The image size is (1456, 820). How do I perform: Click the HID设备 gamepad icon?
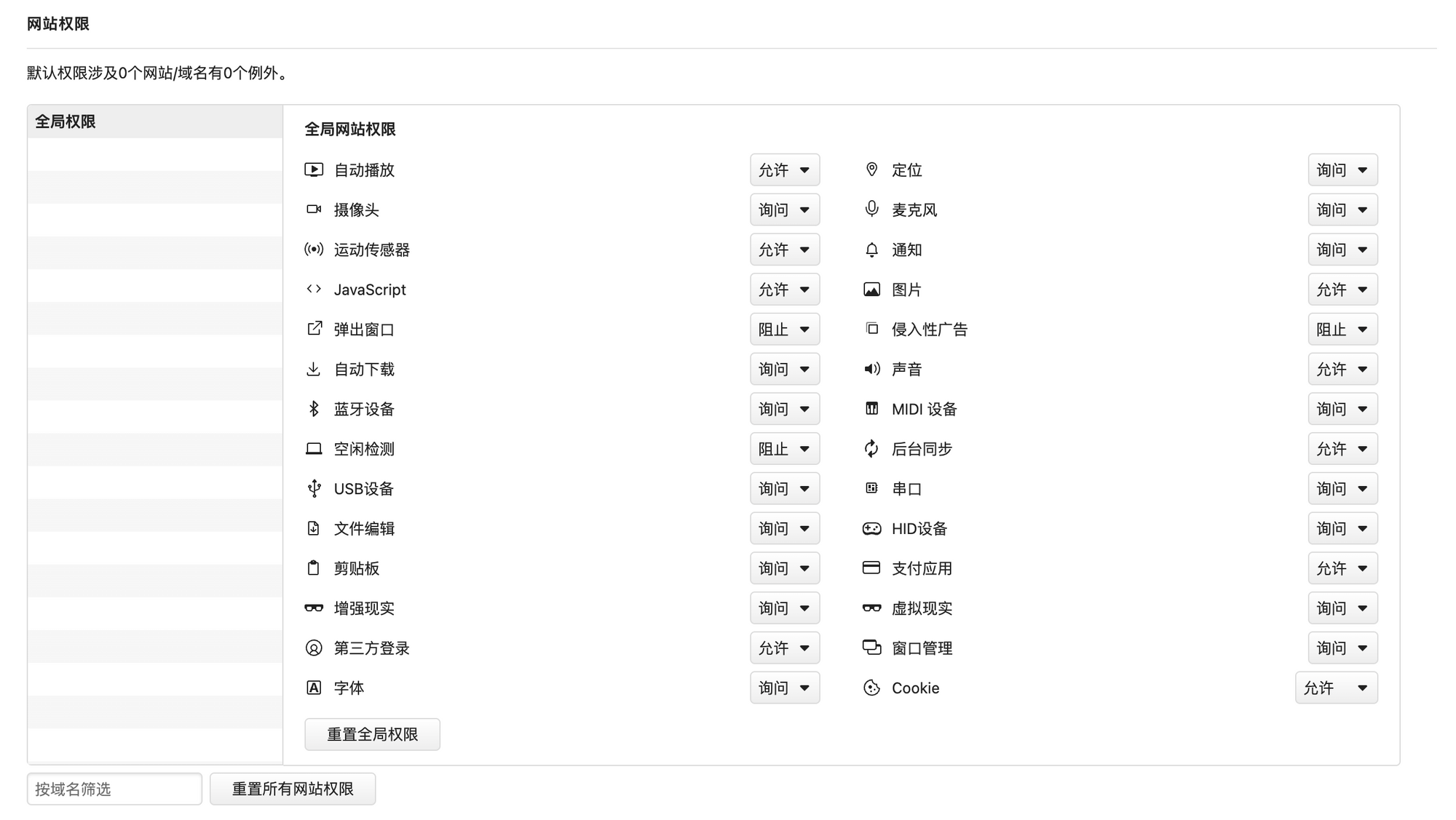871,528
